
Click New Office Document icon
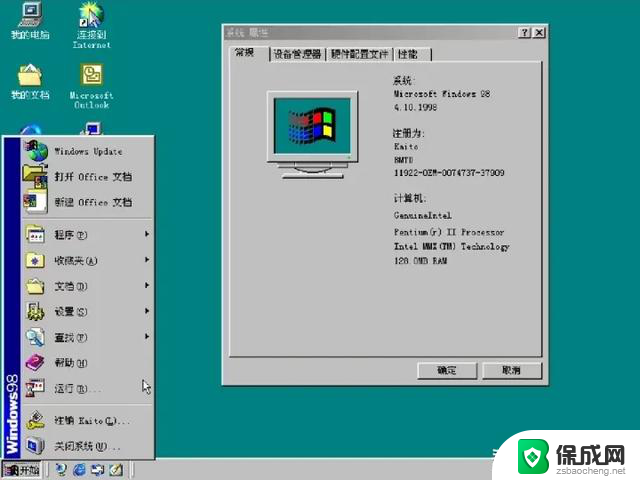[36, 202]
